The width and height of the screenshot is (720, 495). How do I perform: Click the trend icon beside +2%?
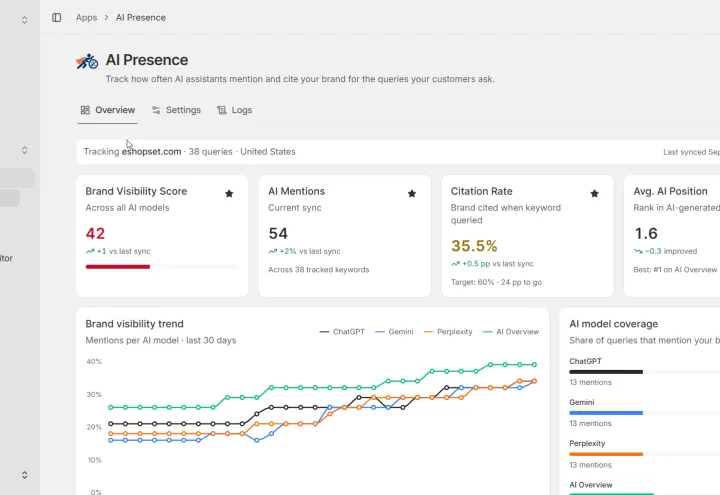273,251
